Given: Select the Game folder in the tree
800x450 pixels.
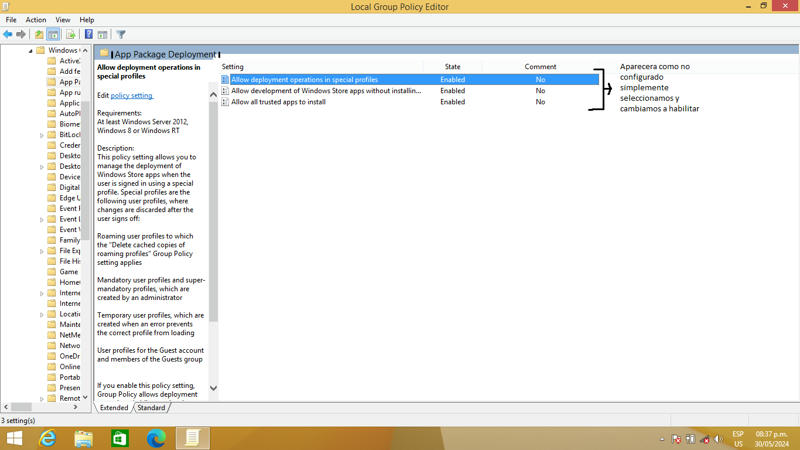Looking at the screenshot, I should tap(68, 272).
